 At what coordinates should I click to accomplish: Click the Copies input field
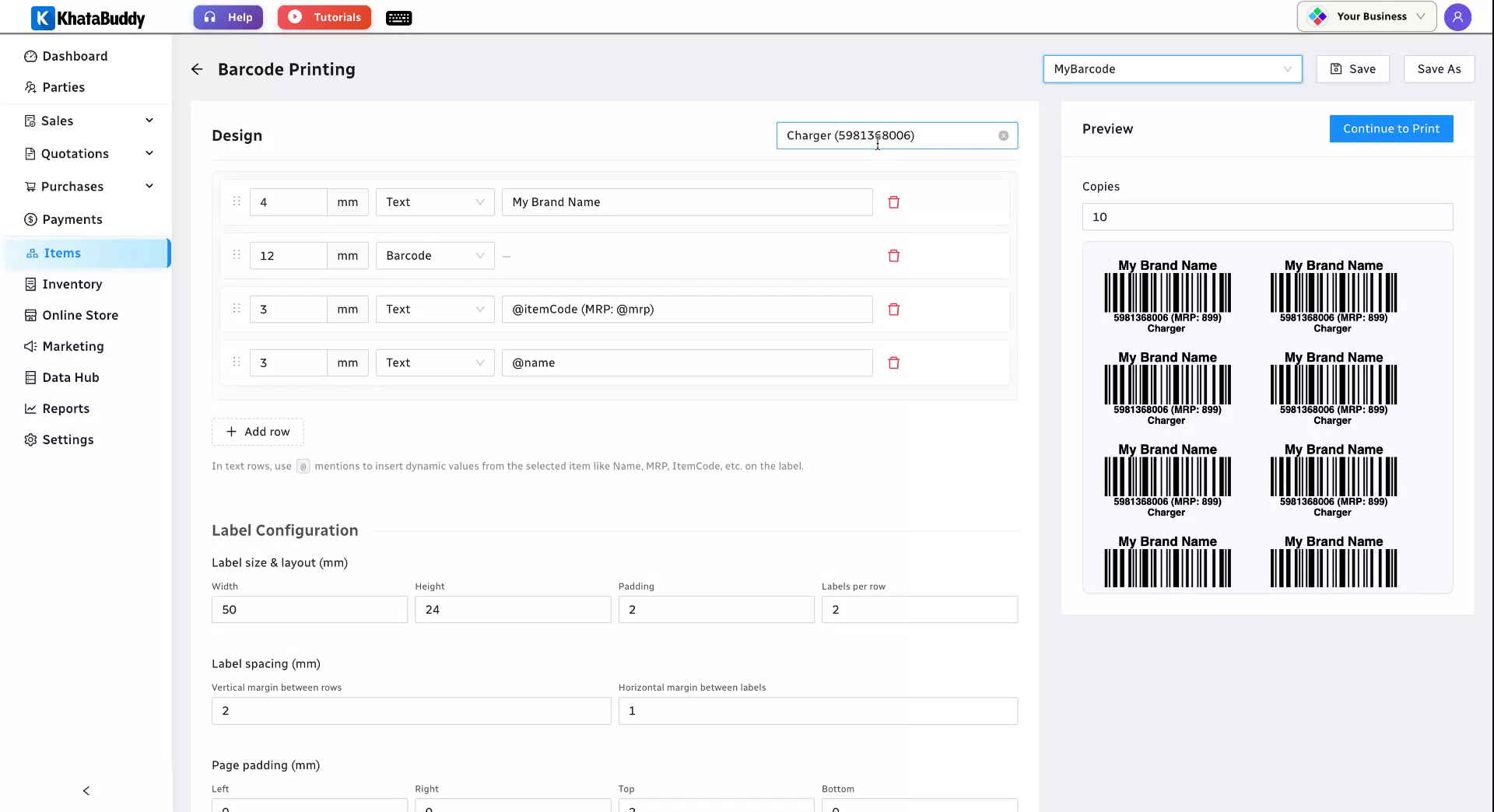tap(1267, 217)
